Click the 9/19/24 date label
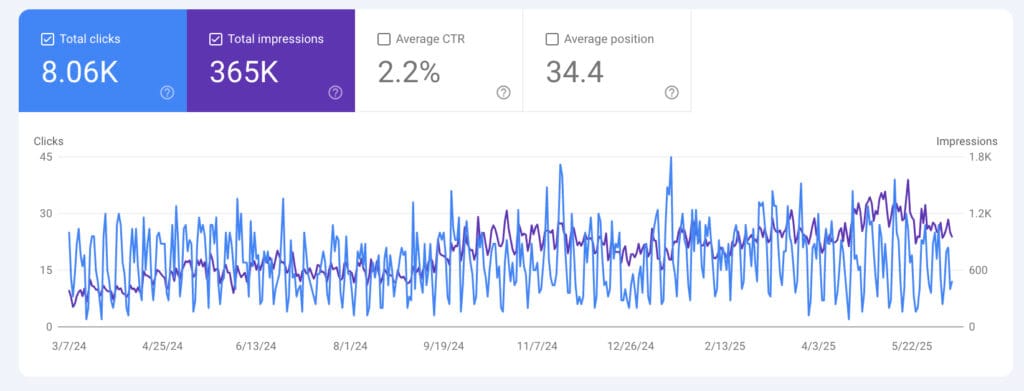 [443, 347]
